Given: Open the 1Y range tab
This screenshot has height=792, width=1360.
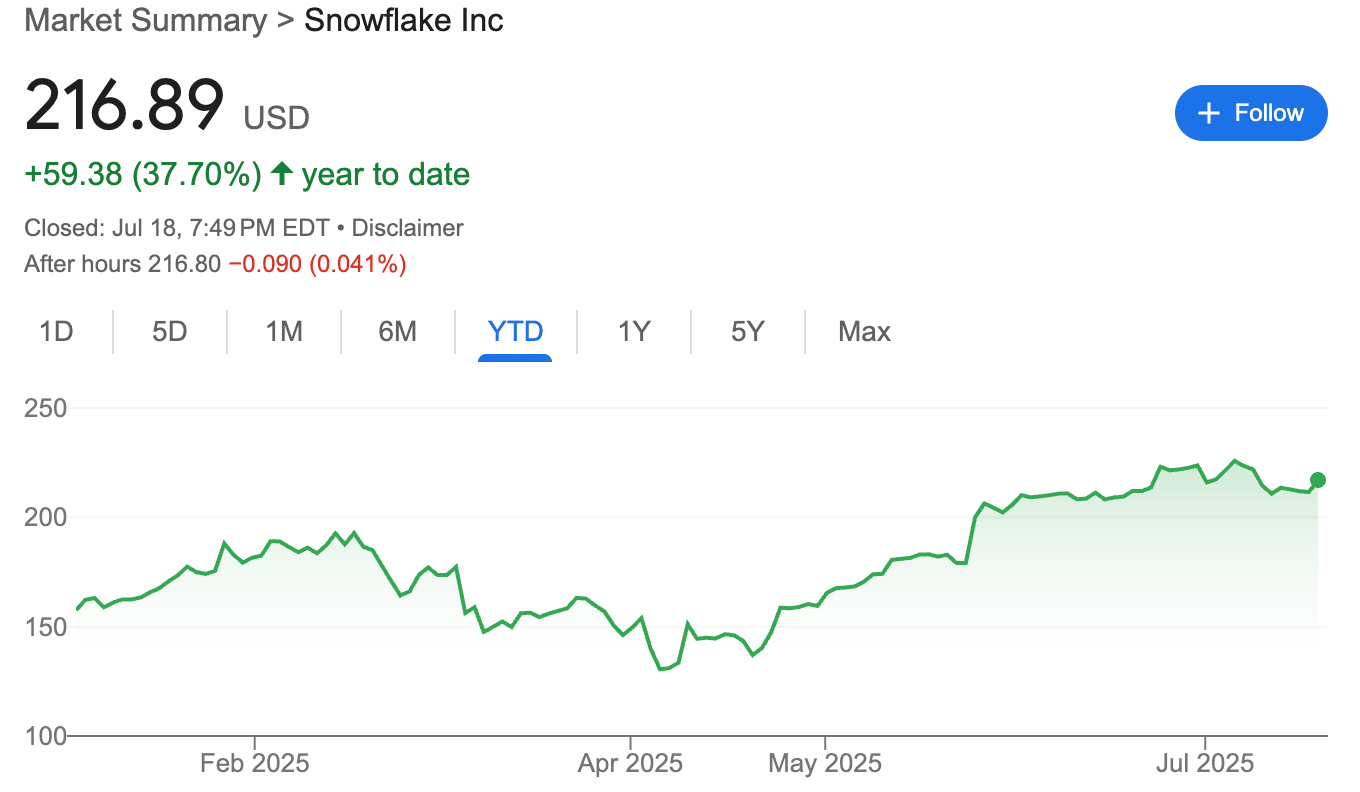Looking at the screenshot, I should (634, 331).
